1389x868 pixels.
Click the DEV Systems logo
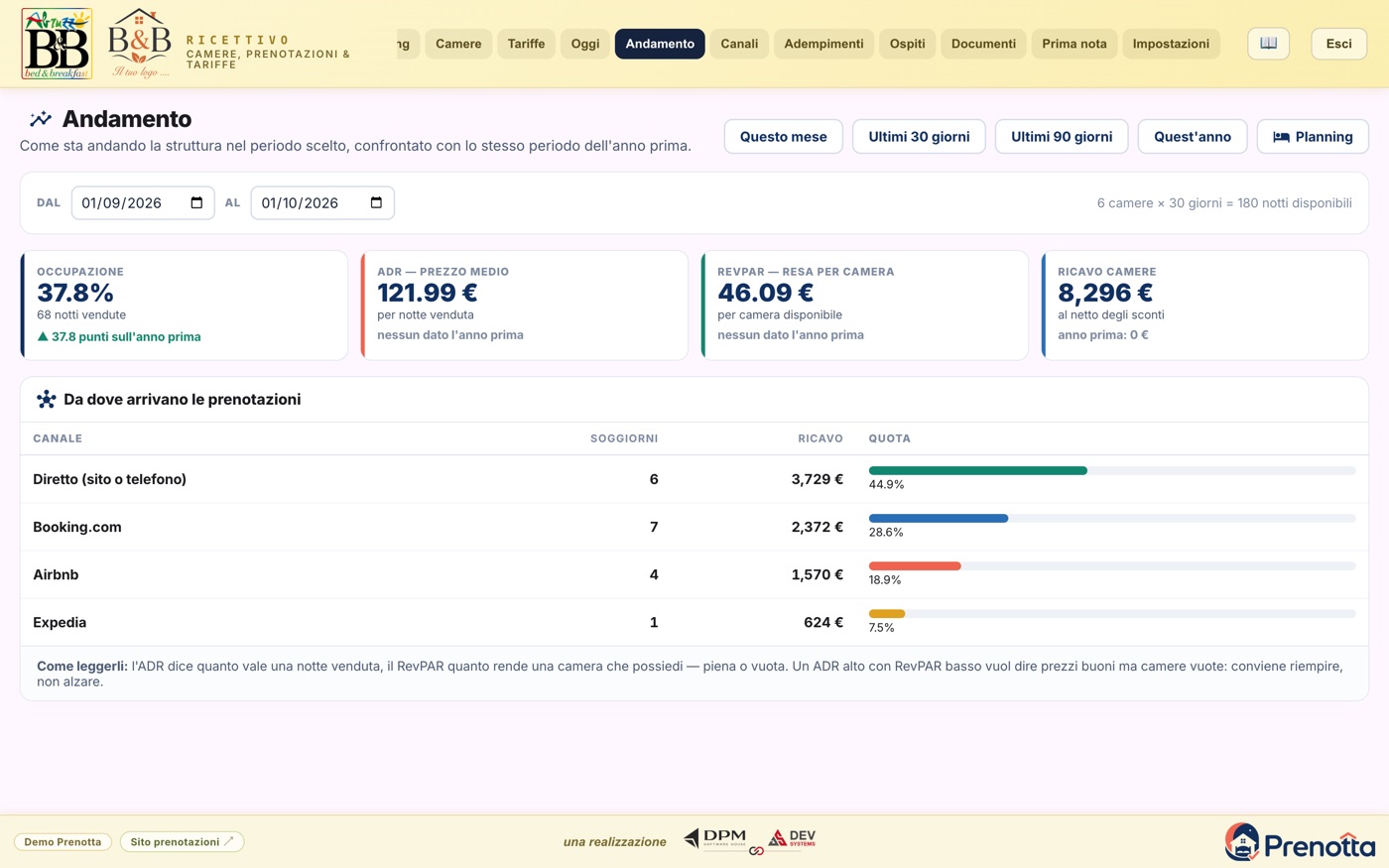coord(792,839)
